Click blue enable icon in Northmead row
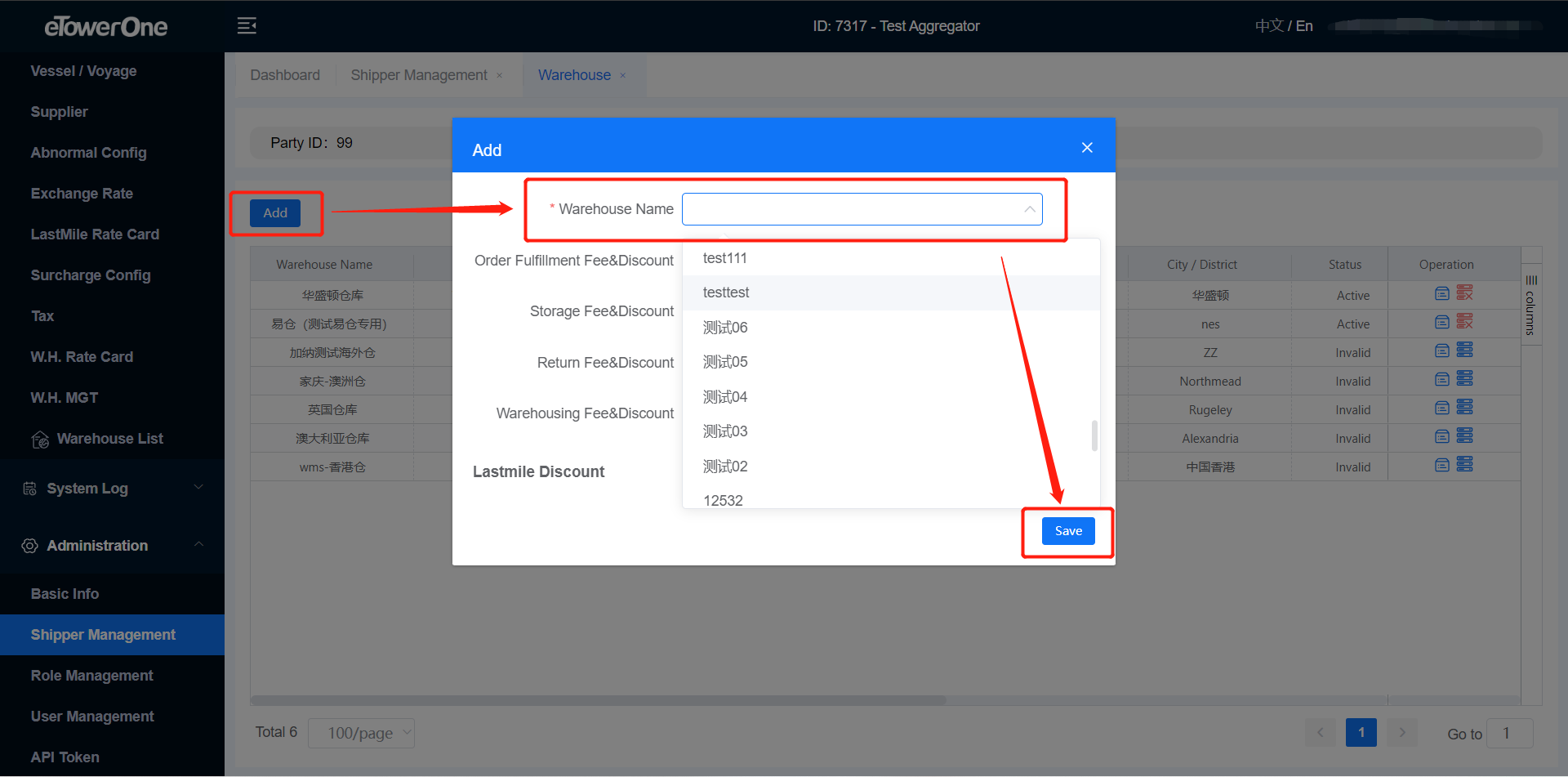 coord(1464,379)
